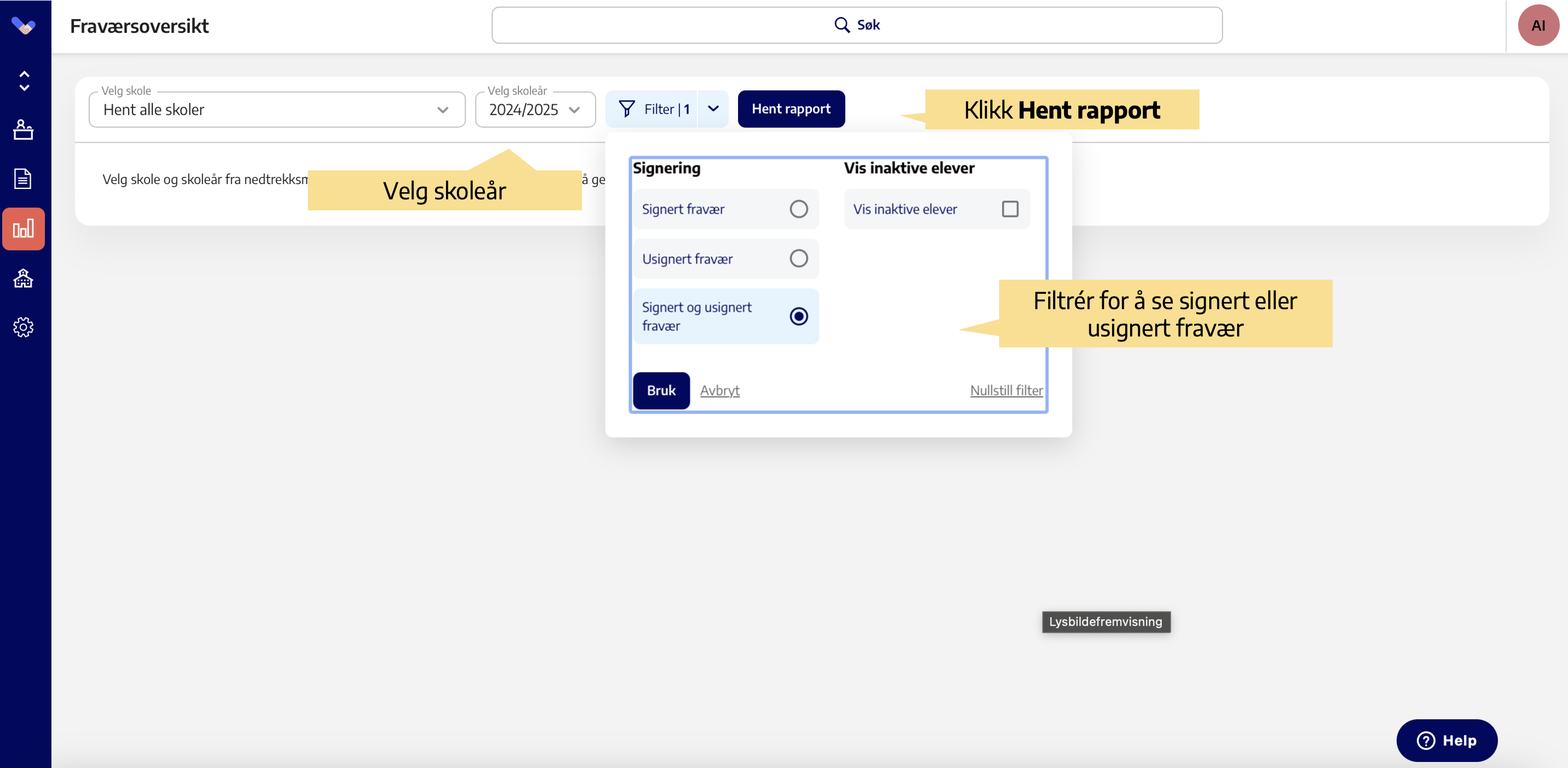
Task: Open settings gear in sidebar
Action: click(x=23, y=328)
